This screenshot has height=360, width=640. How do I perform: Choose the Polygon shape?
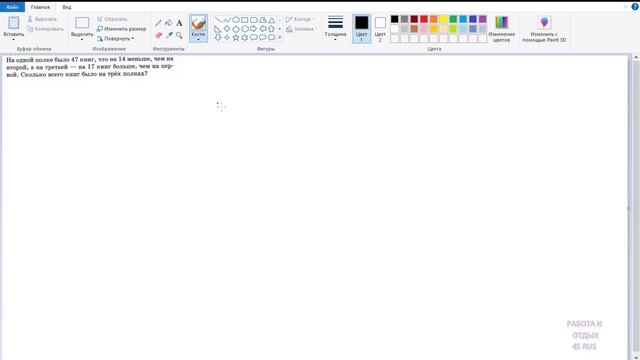pos(262,20)
